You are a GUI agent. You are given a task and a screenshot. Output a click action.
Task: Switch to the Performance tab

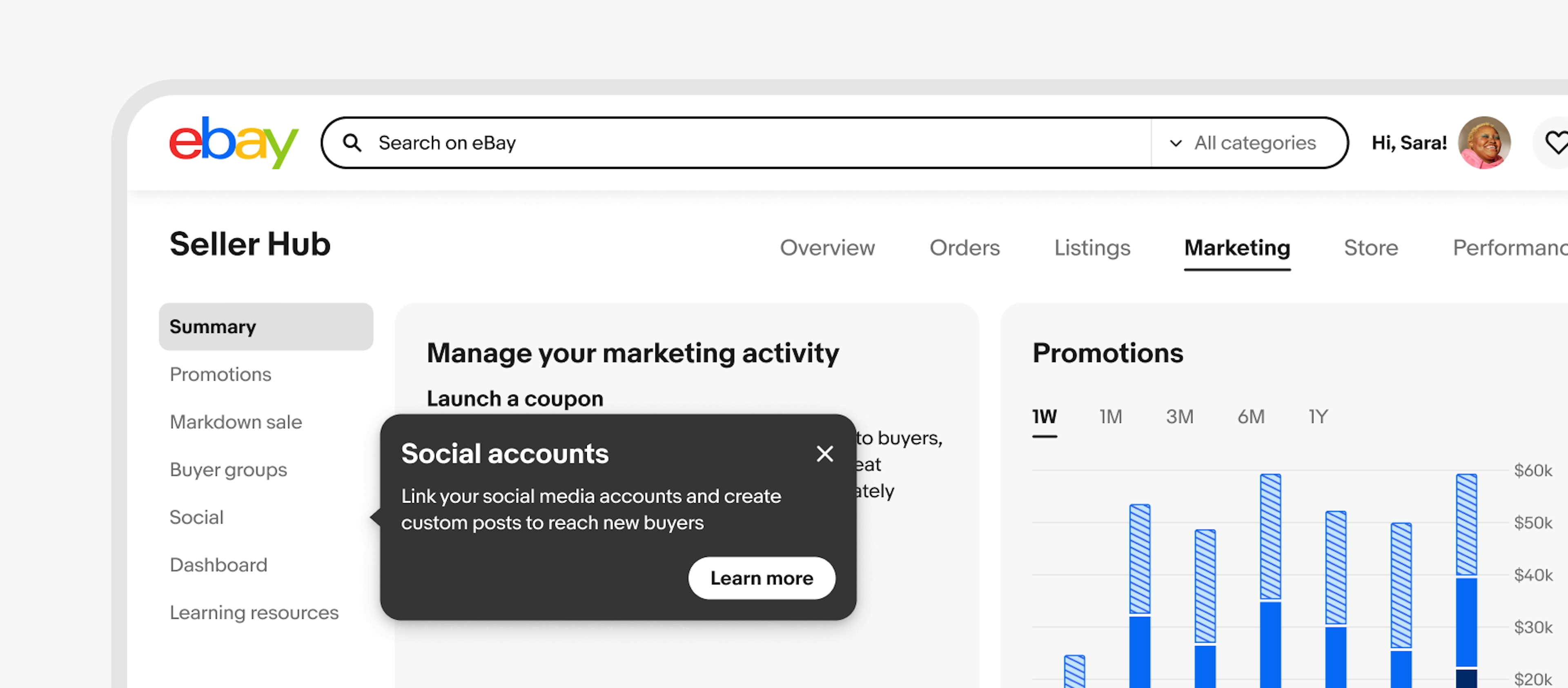click(x=1510, y=247)
